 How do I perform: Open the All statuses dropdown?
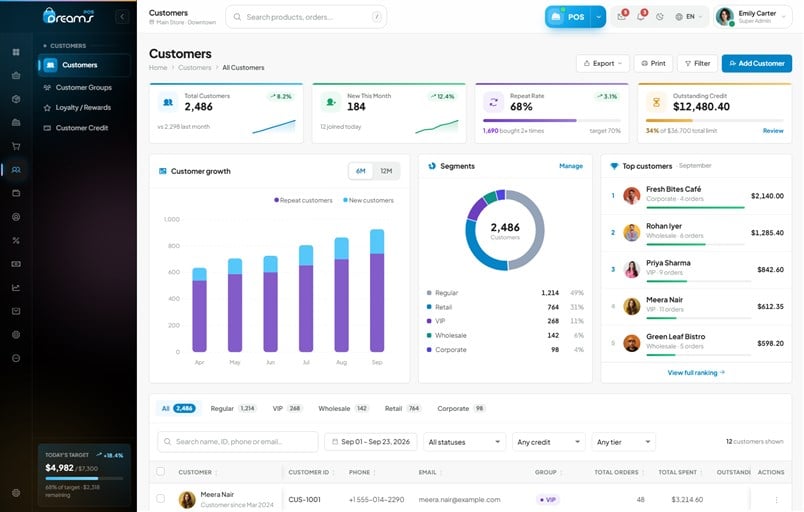464,442
